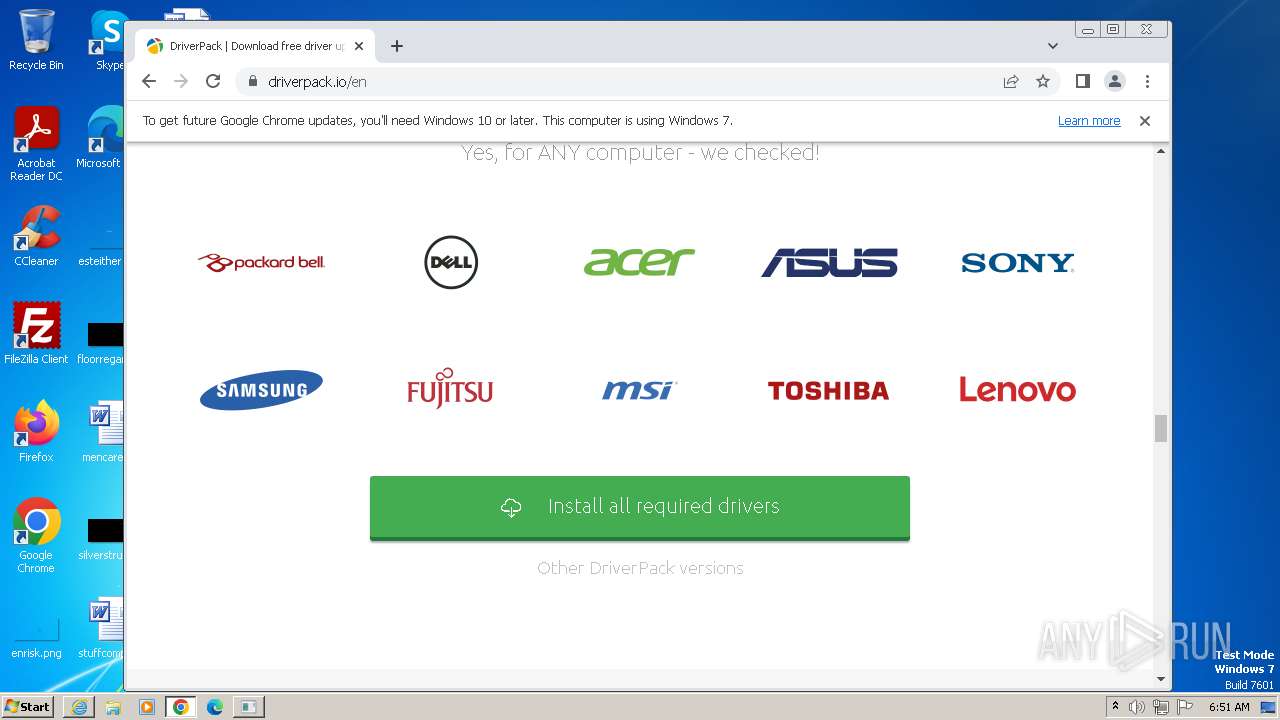Expand the tab search dropdown

tap(1053, 46)
